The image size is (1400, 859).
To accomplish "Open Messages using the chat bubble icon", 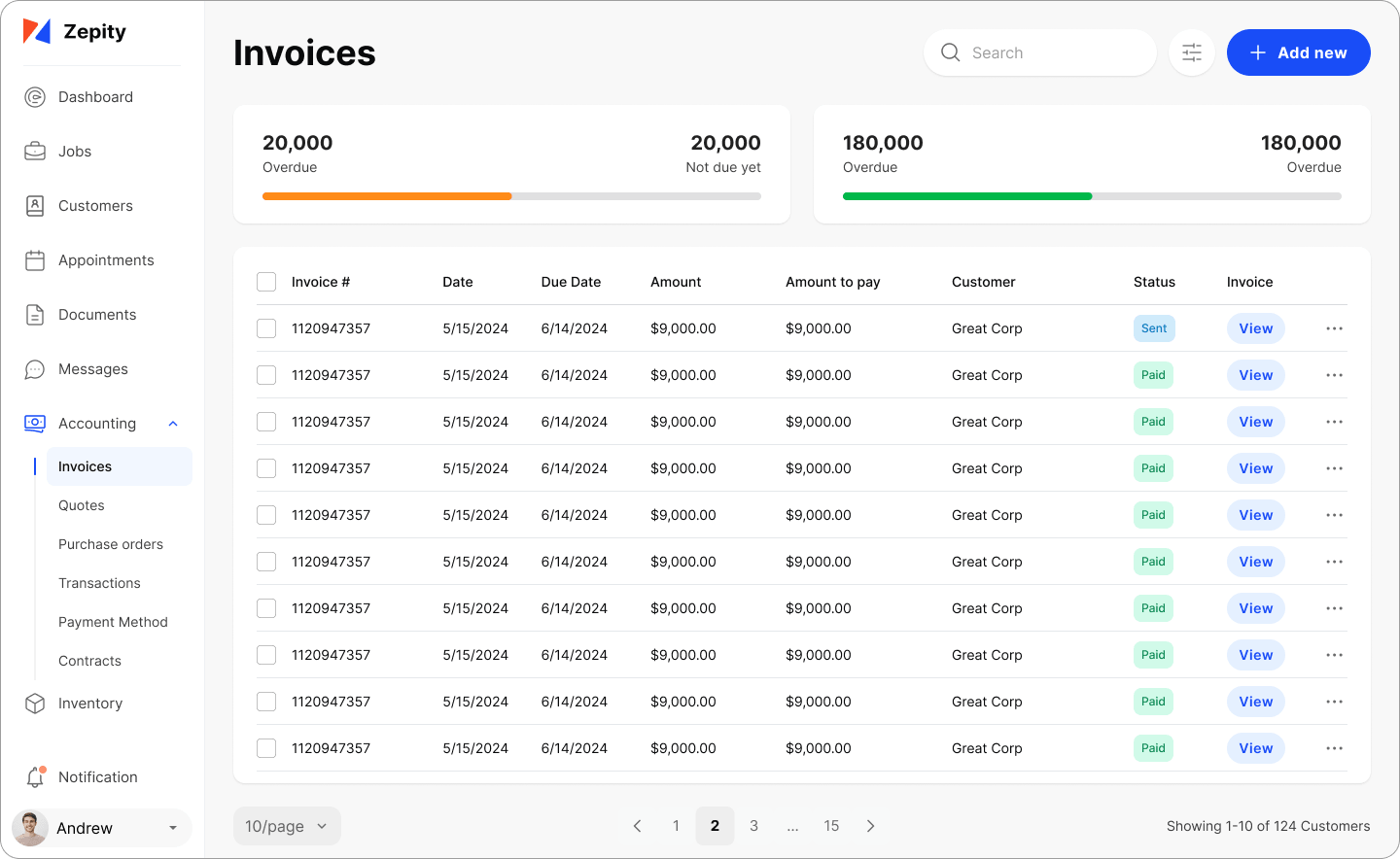I will pos(35,368).
